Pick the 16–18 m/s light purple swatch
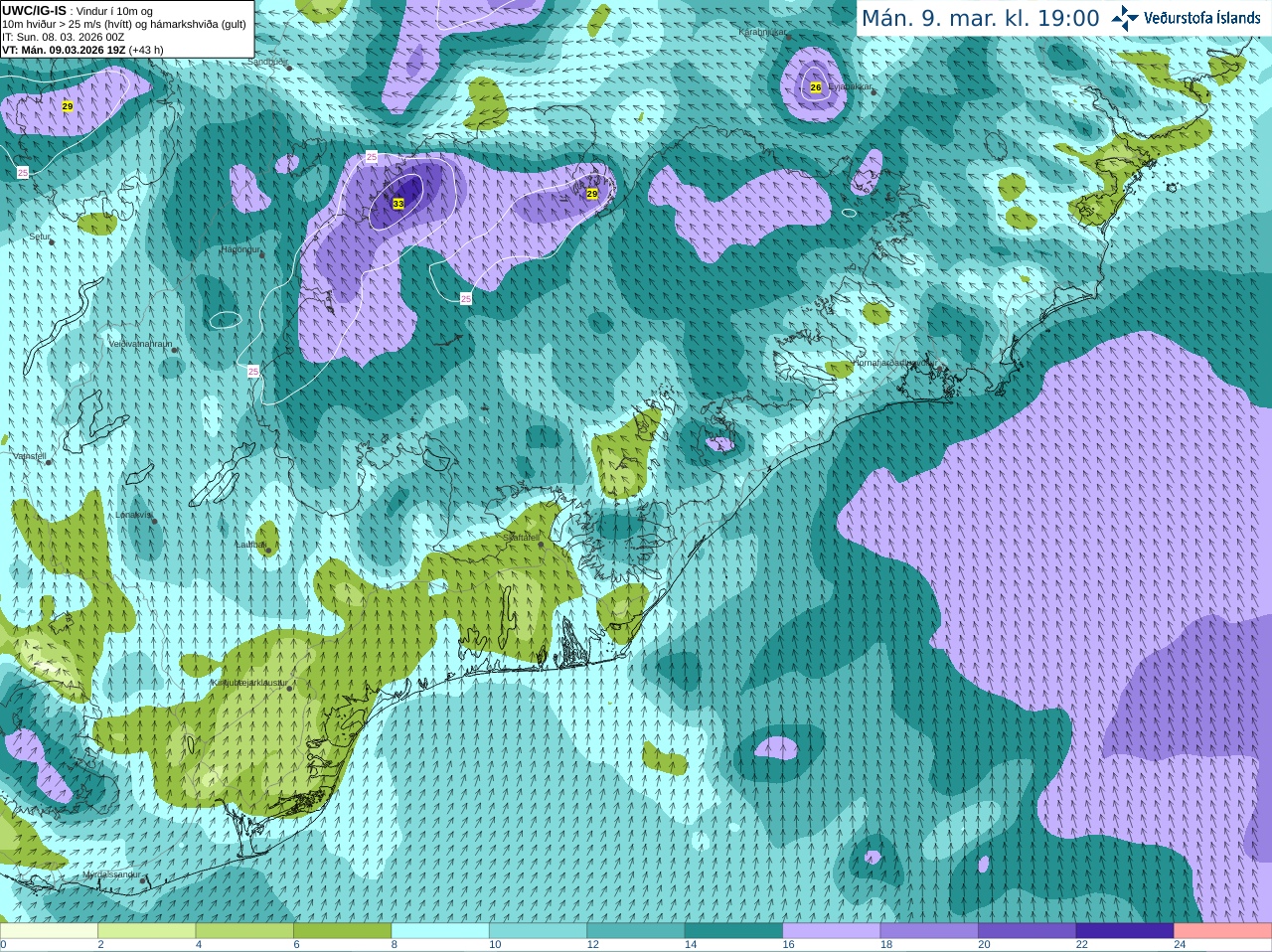 [x=832, y=930]
